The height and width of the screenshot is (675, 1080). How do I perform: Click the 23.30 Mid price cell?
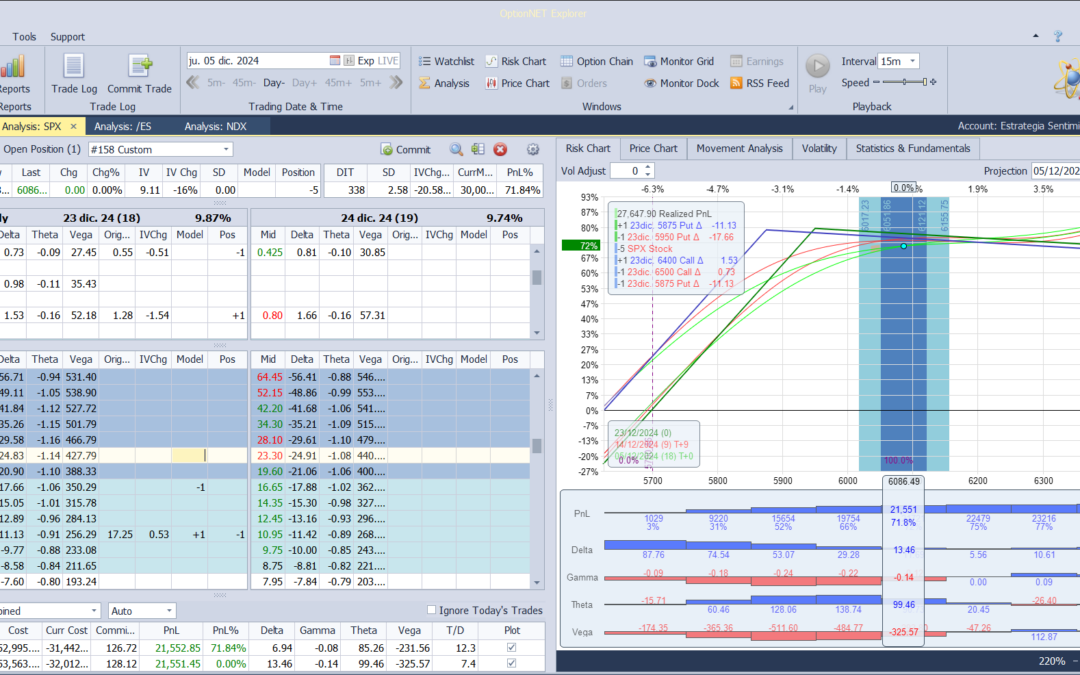point(269,455)
